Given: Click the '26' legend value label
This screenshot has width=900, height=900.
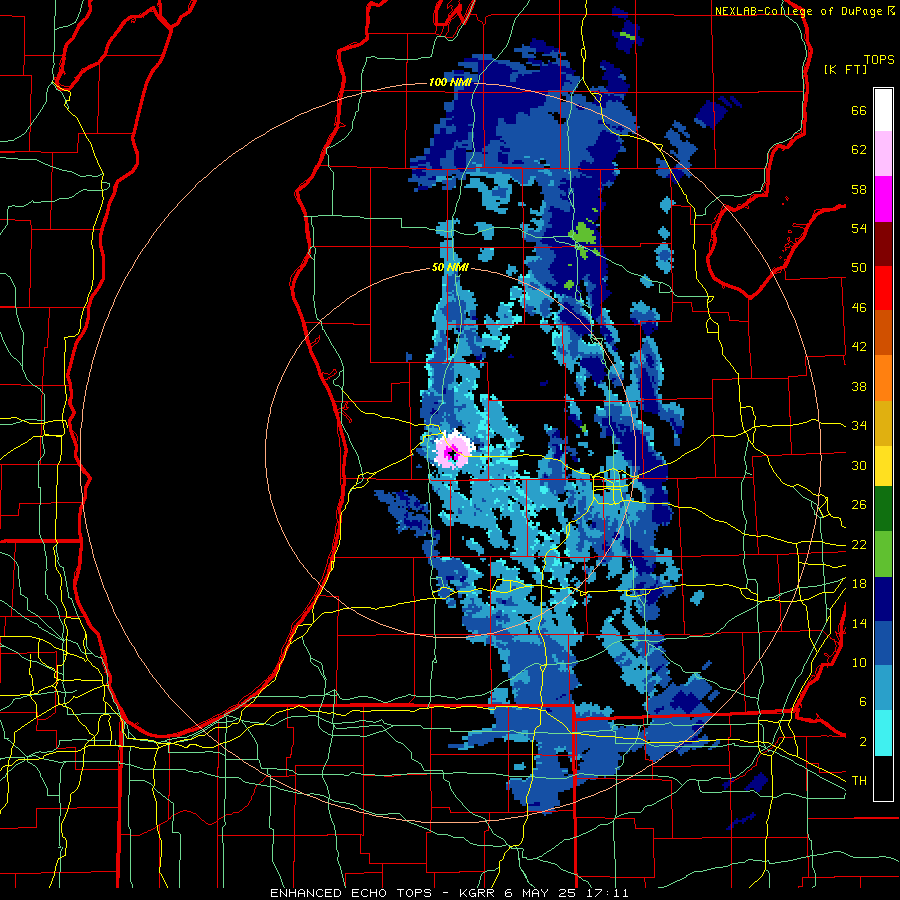Looking at the screenshot, I should tap(859, 505).
